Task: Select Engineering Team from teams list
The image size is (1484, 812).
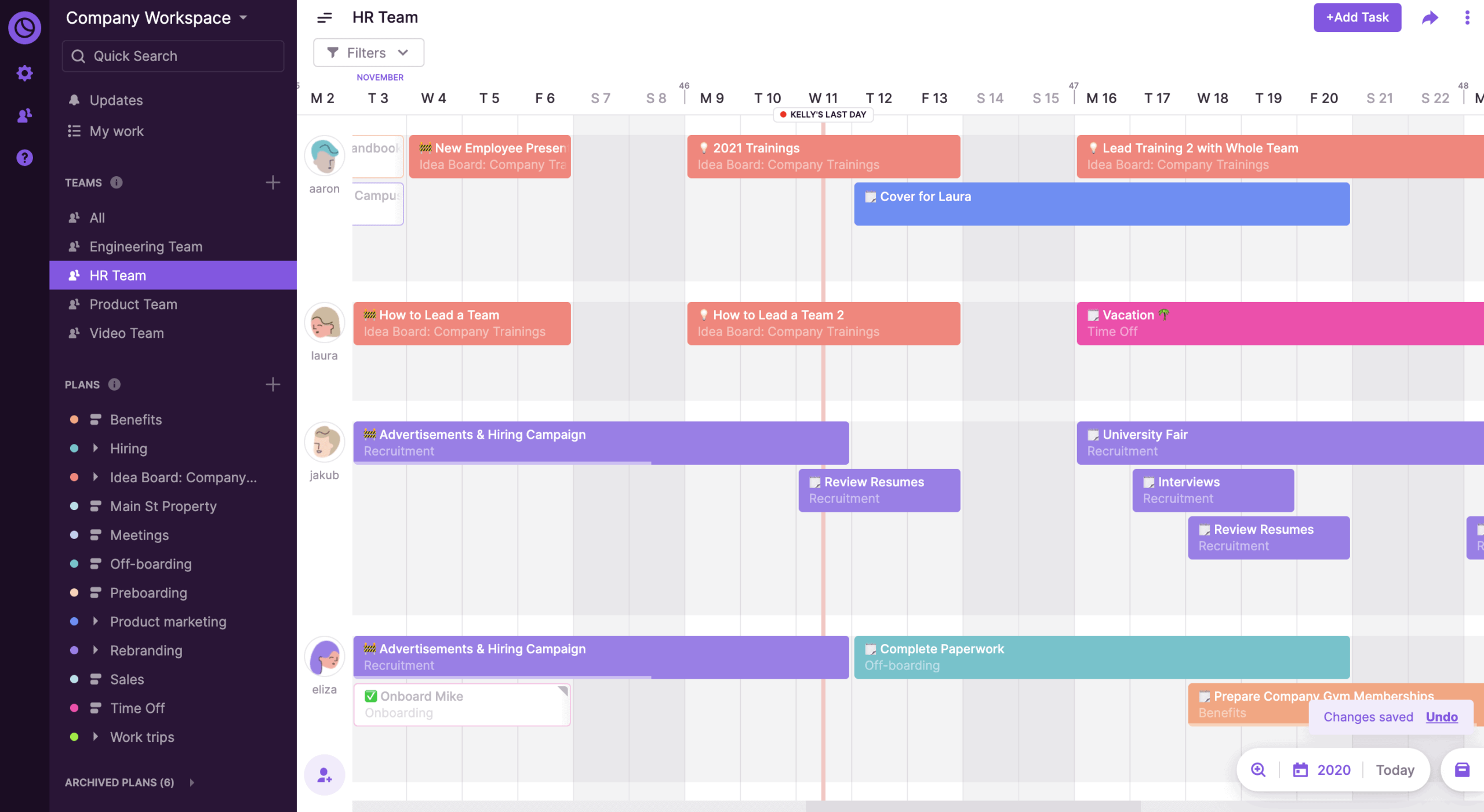Action: coord(146,246)
